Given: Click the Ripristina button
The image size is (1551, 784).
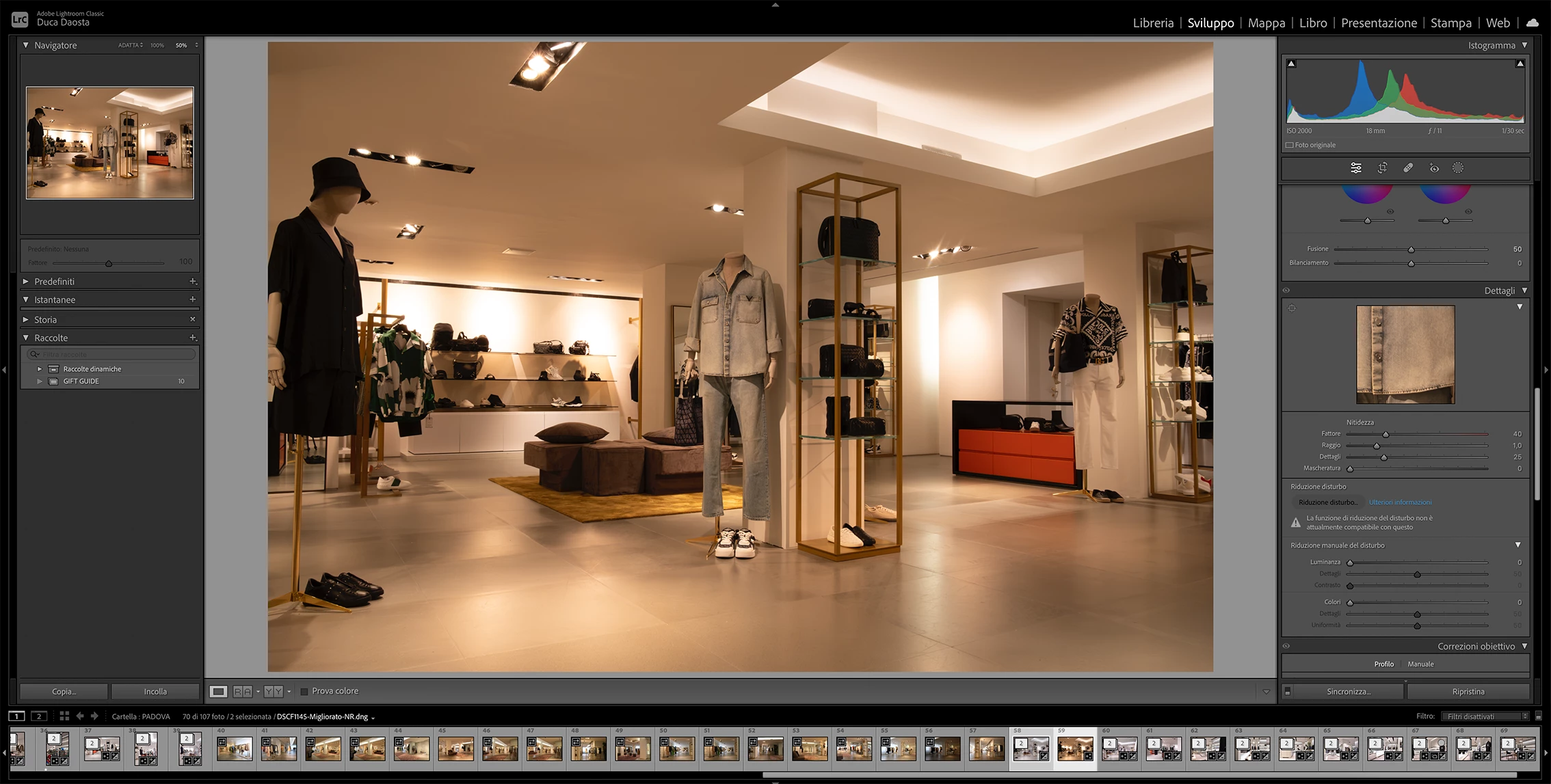Looking at the screenshot, I should click(x=1468, y=691).
